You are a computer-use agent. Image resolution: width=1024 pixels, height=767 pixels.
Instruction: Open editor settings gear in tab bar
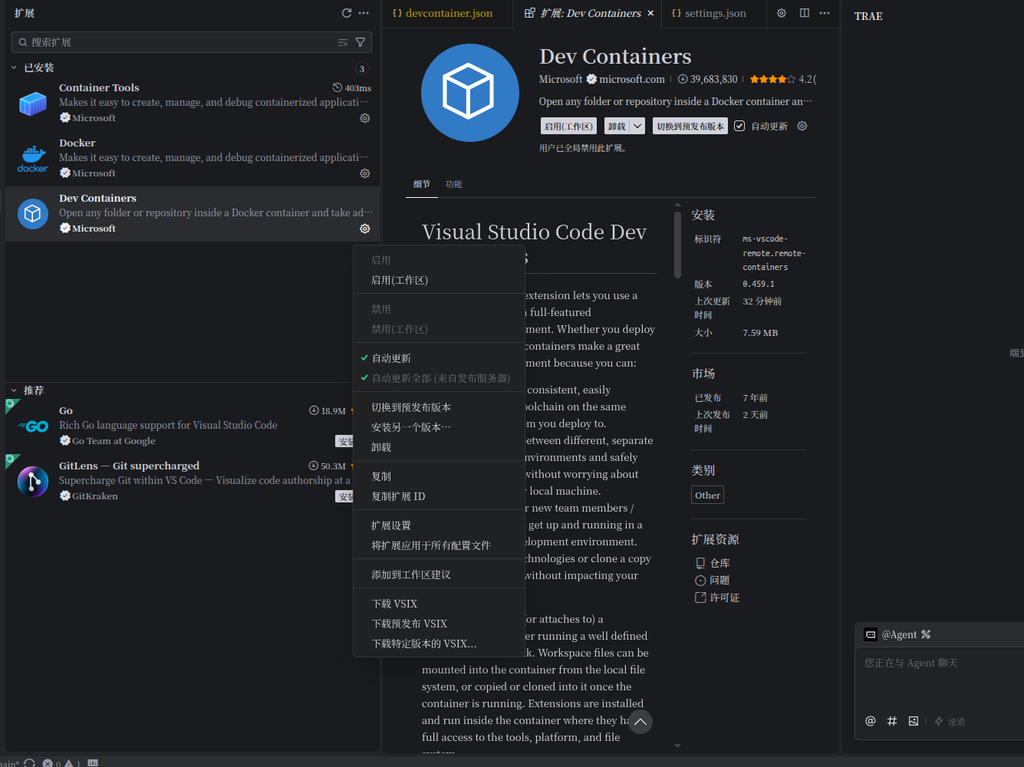[781, 13]
